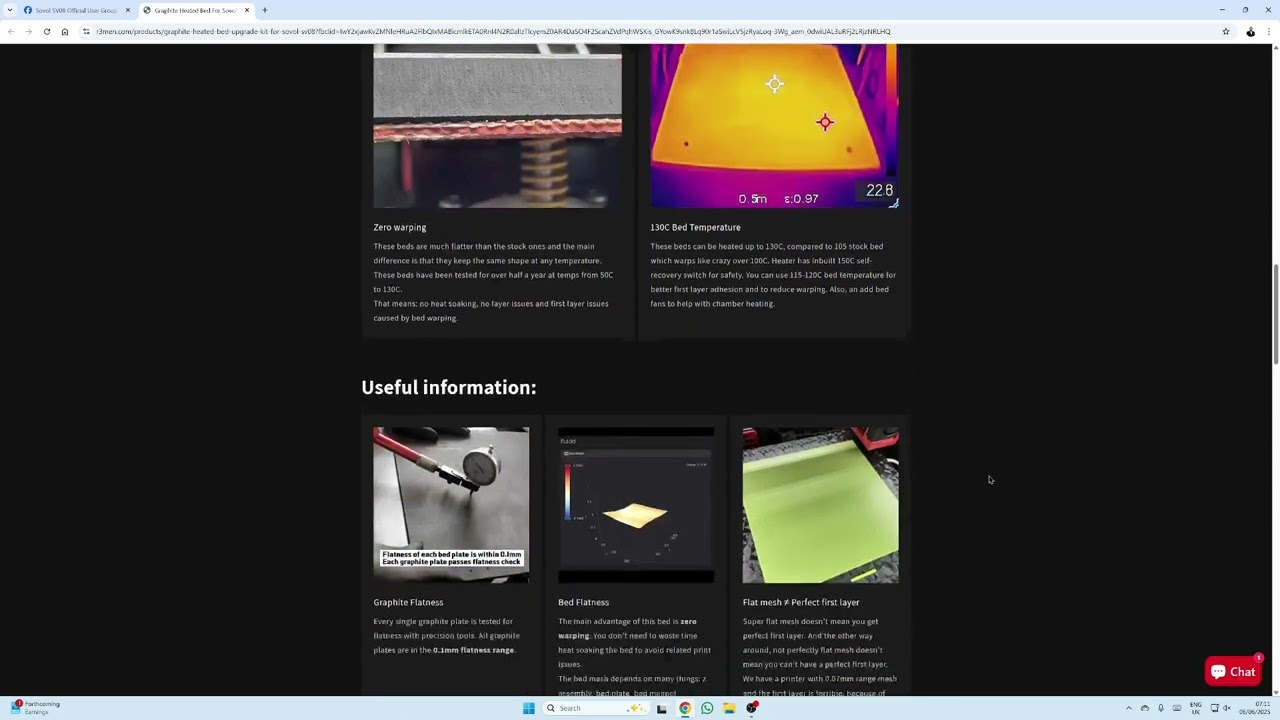Reload the current page

click(x=47, y=32)
